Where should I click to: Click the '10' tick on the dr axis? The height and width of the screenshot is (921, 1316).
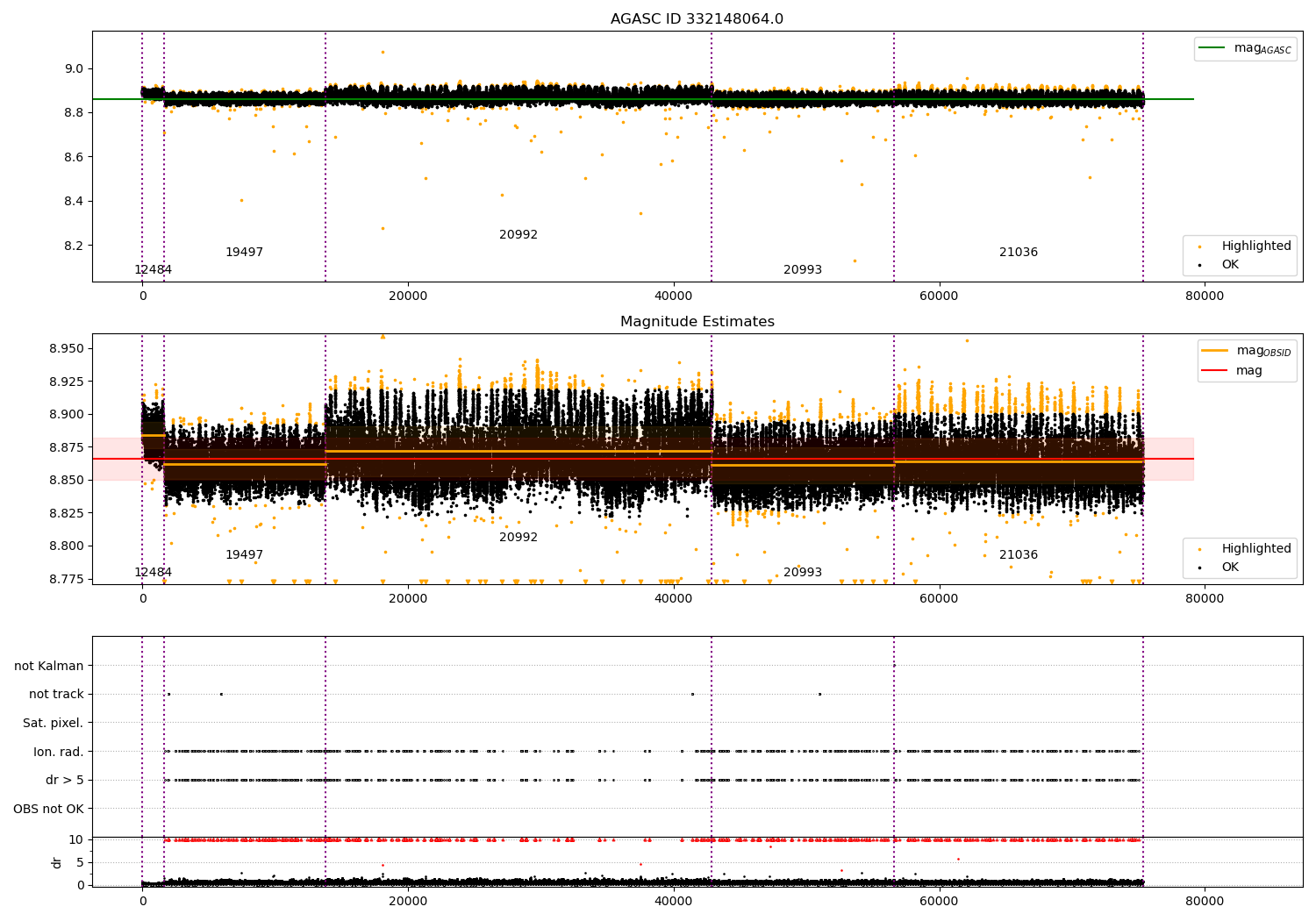[x=76, y=839]
